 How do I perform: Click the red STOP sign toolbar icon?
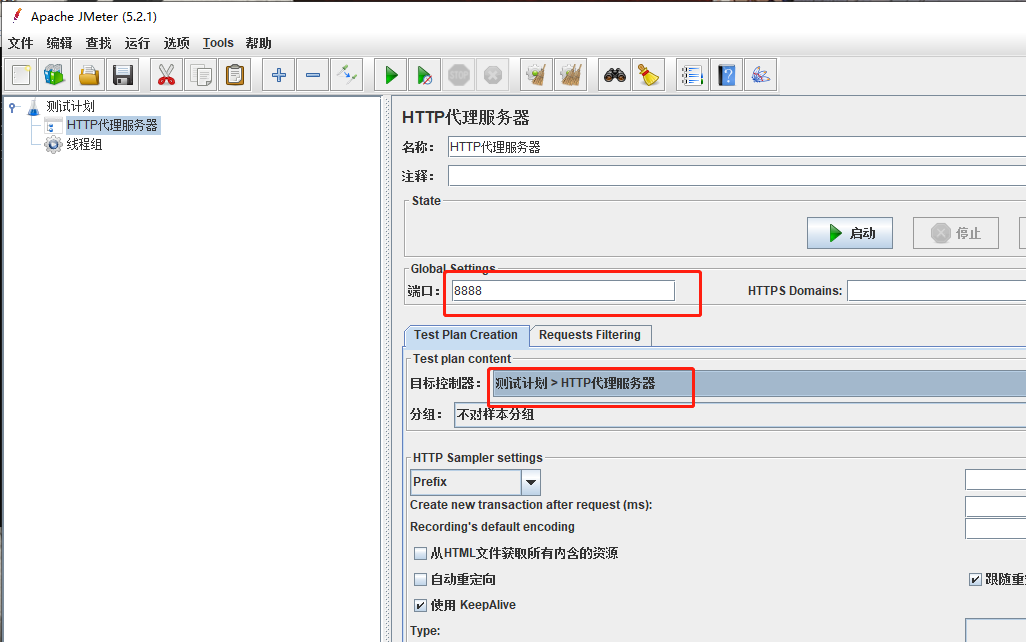pyautogui.click(x=459, y=75)
